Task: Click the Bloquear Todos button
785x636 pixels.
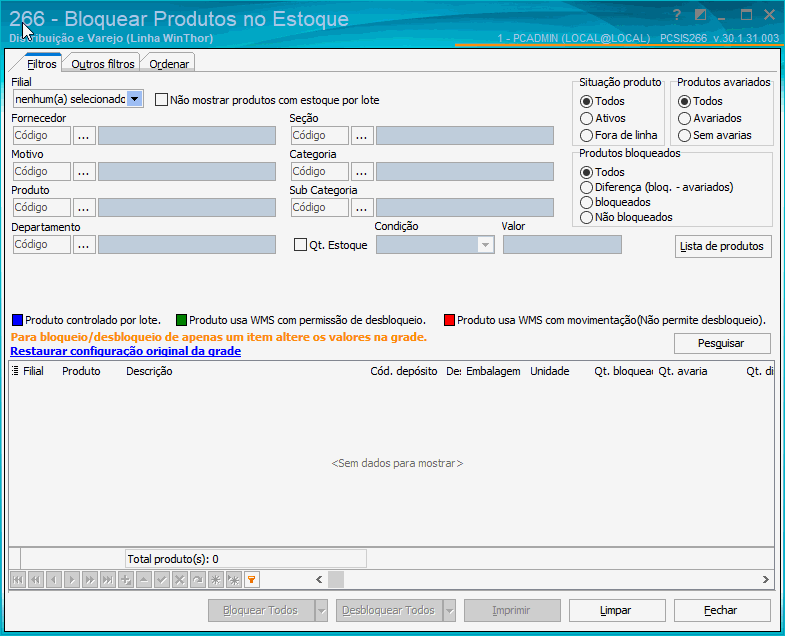Action: point(261,610)
